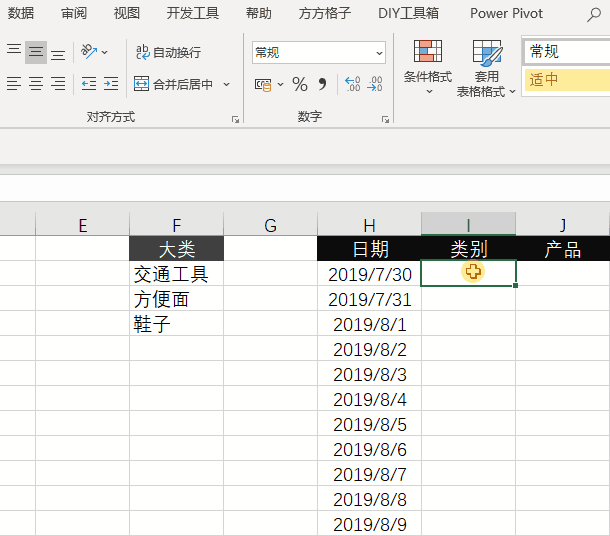Select the 2019/8/8 date cell
The width and height of the screenshot is (610, 536).
pyautogui.click(x=369, y=498)
